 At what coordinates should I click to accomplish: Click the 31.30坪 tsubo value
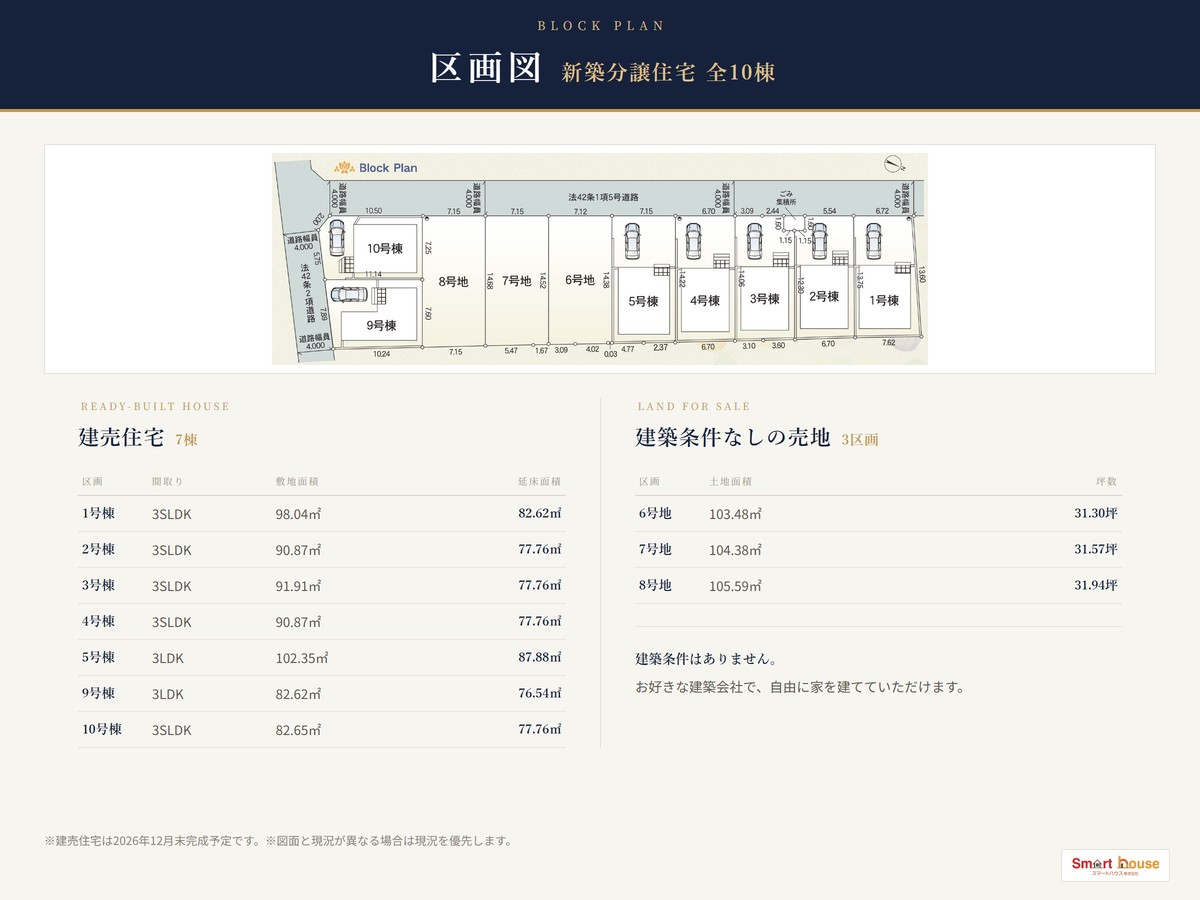(1096, 513)
